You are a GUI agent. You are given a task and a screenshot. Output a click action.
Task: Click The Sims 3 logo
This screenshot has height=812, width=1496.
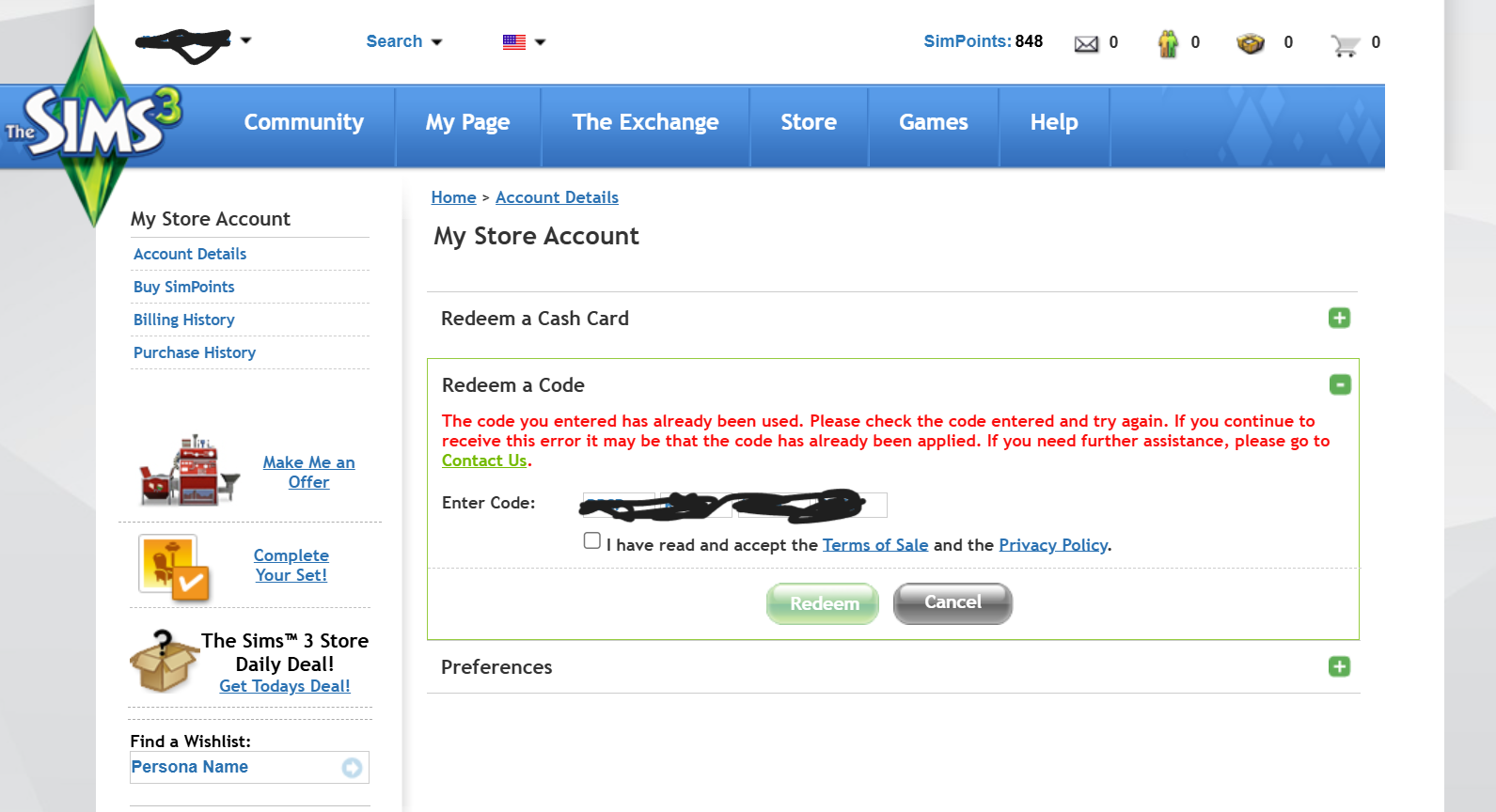[94, 124]
